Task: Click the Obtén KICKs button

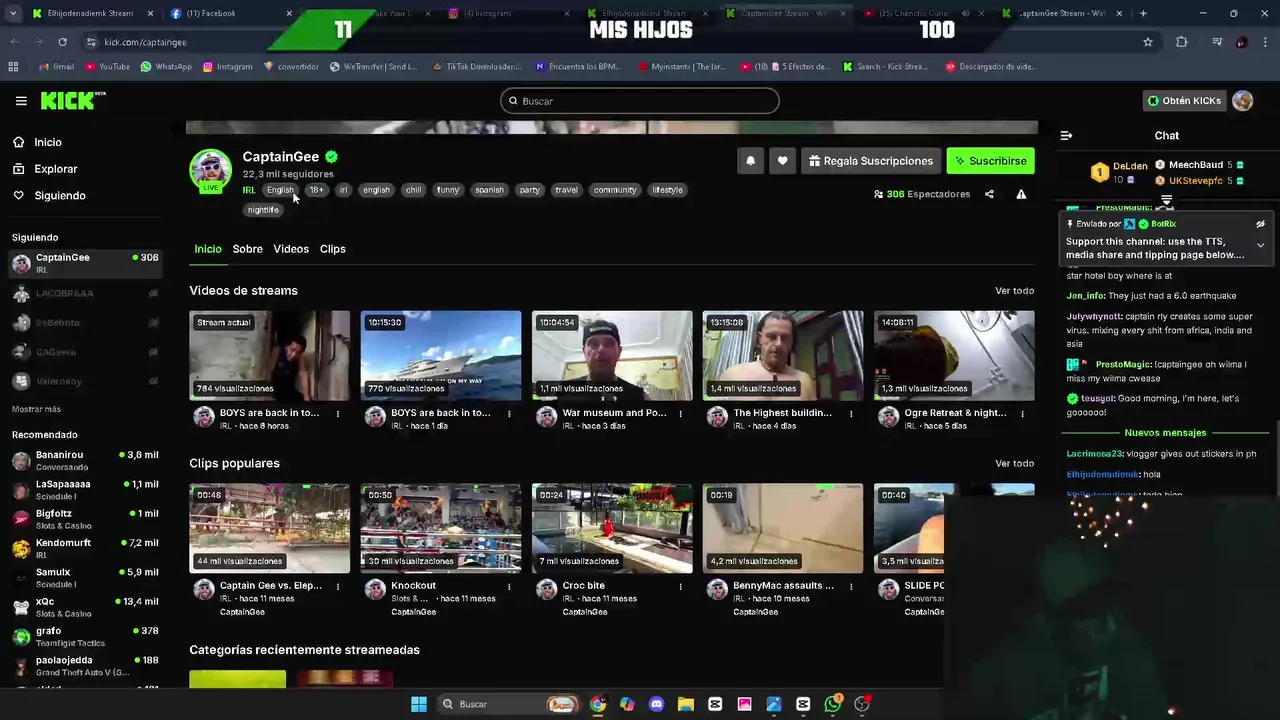Action: coord(1184,101)
